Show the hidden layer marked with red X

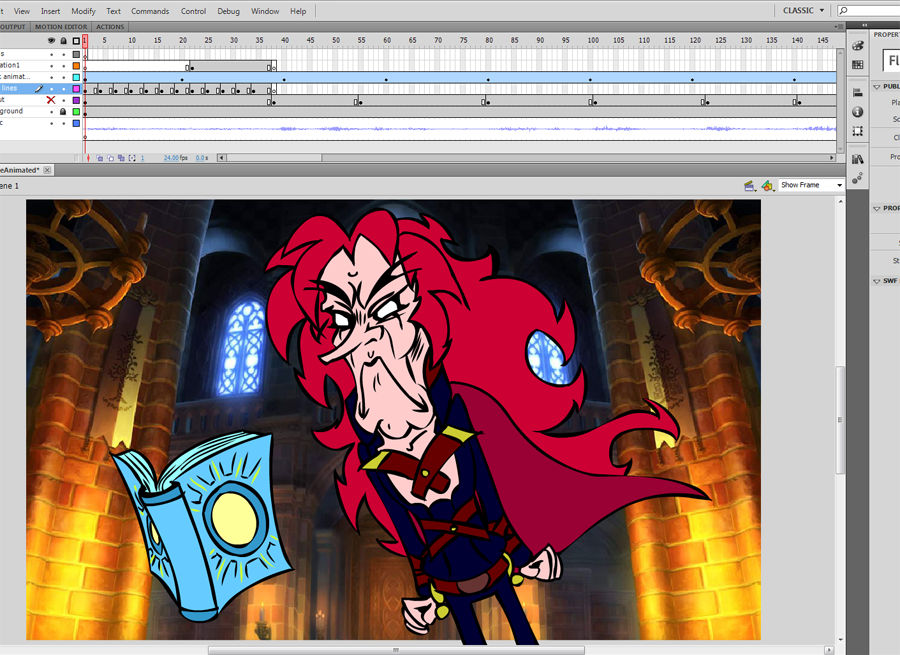(x=51, y=100)
